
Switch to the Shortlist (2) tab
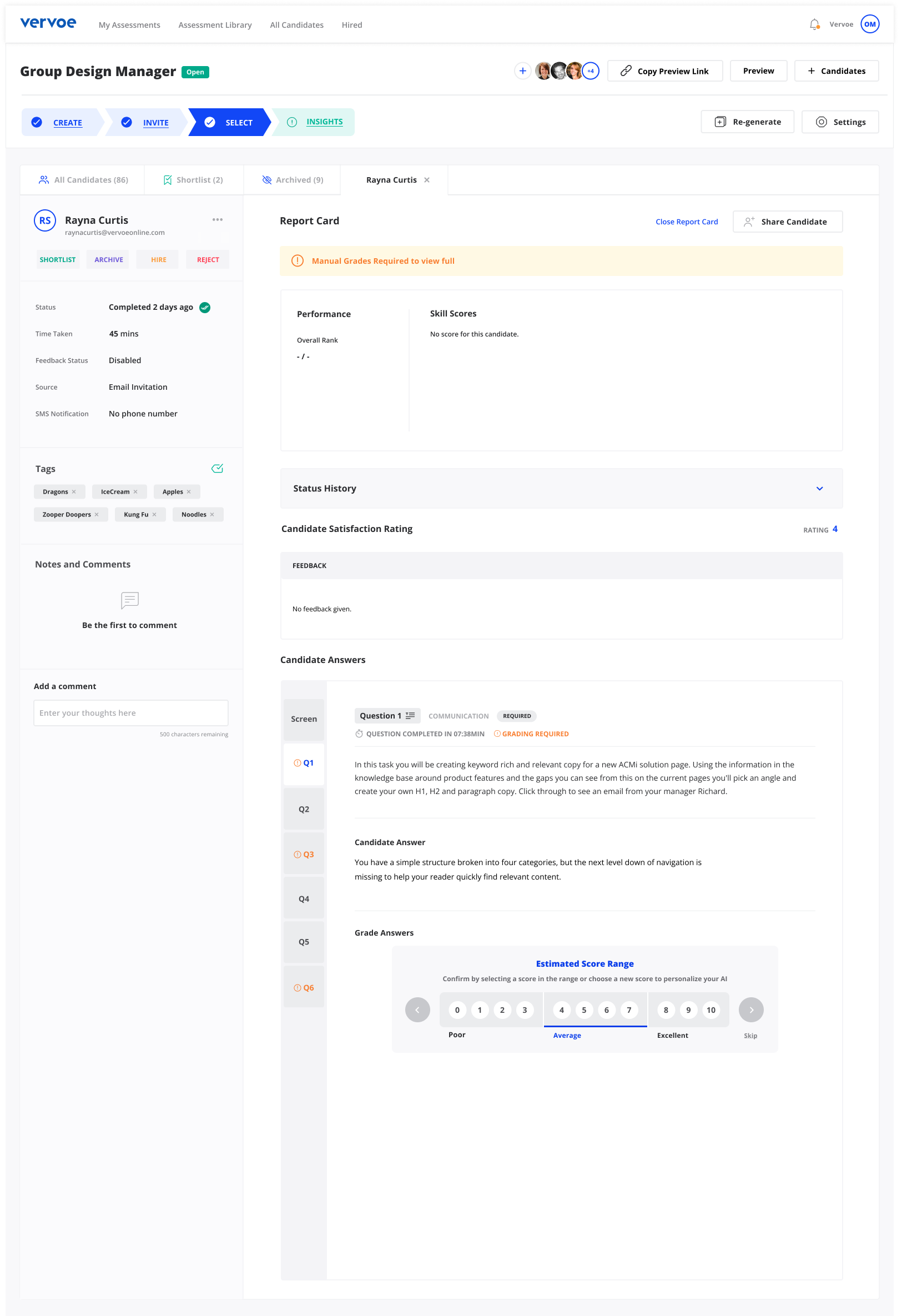pyautogui.click(x=194, y=180)
